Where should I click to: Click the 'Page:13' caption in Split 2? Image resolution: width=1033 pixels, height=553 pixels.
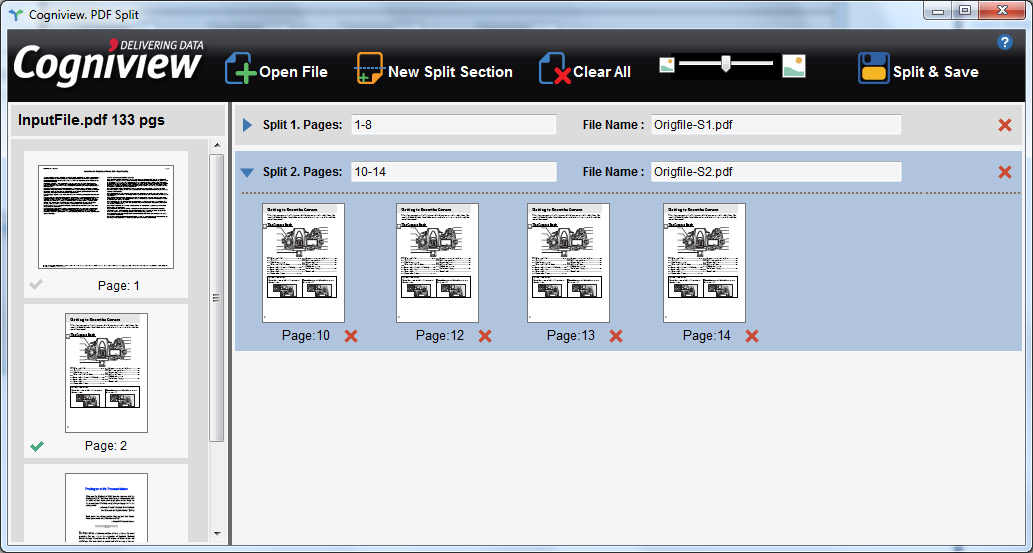(x=571, y=335)
